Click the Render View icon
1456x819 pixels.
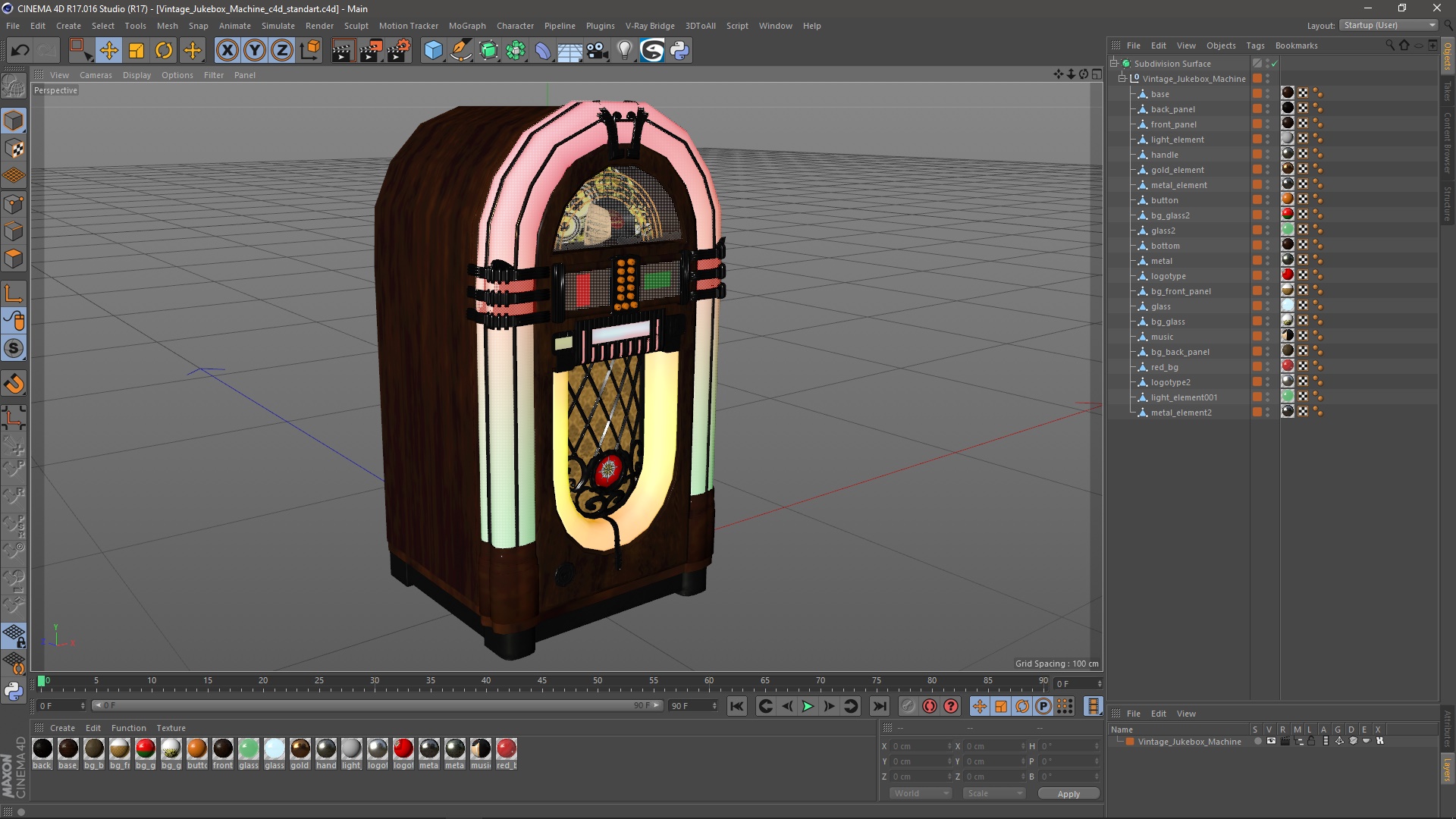tap(342, 51)
